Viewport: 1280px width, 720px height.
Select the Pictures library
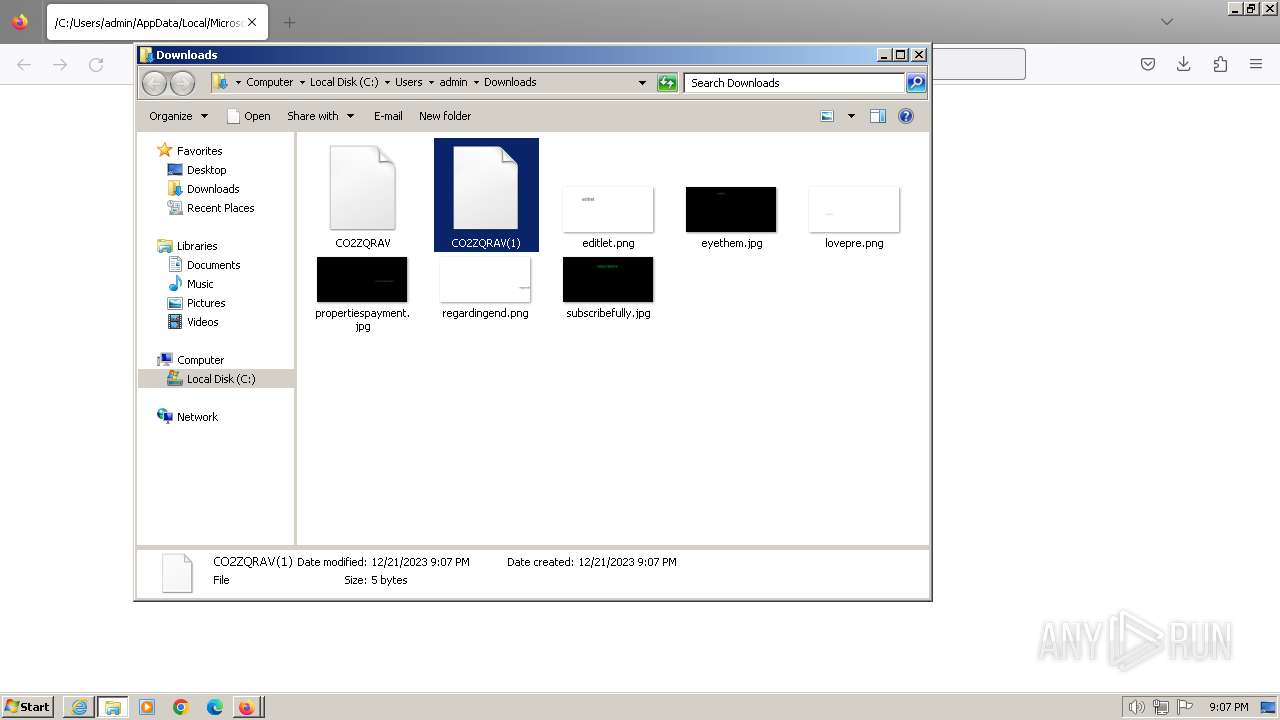pos(206,303)
